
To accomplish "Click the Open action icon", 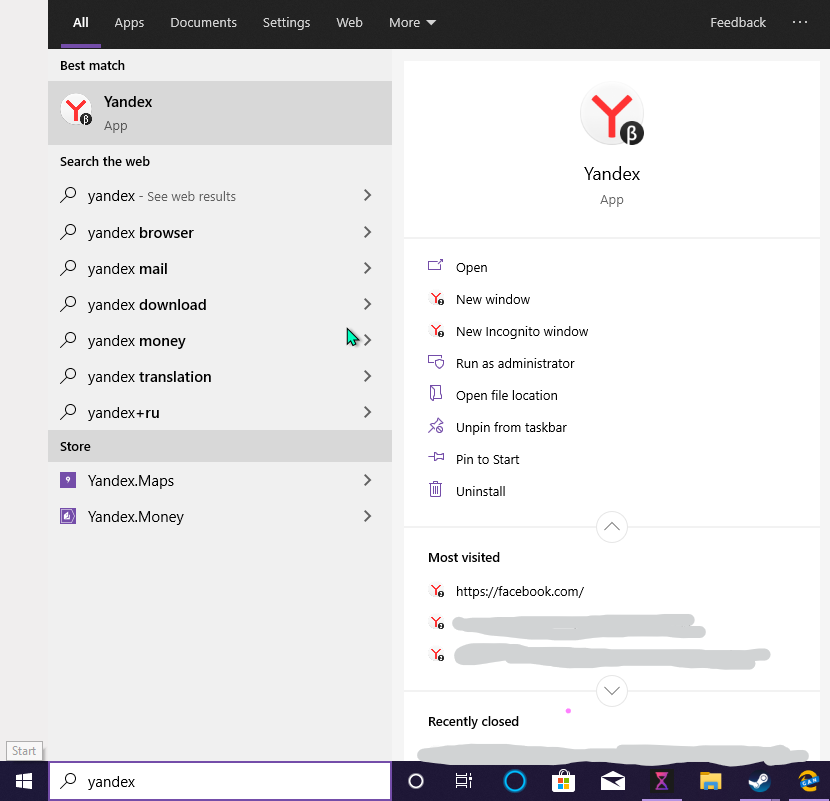I will coord(435,265).
